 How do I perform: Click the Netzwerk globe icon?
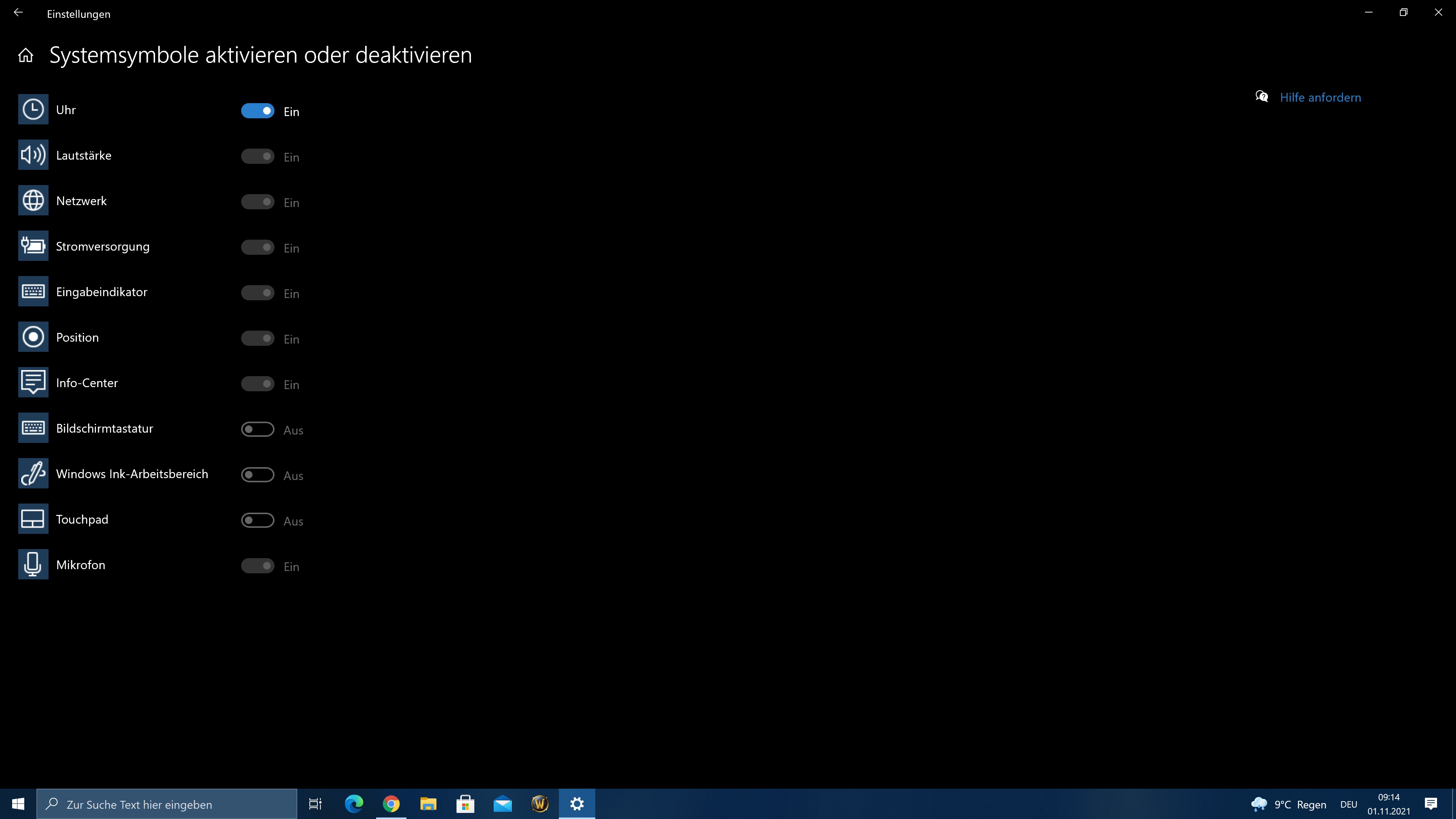33,201
